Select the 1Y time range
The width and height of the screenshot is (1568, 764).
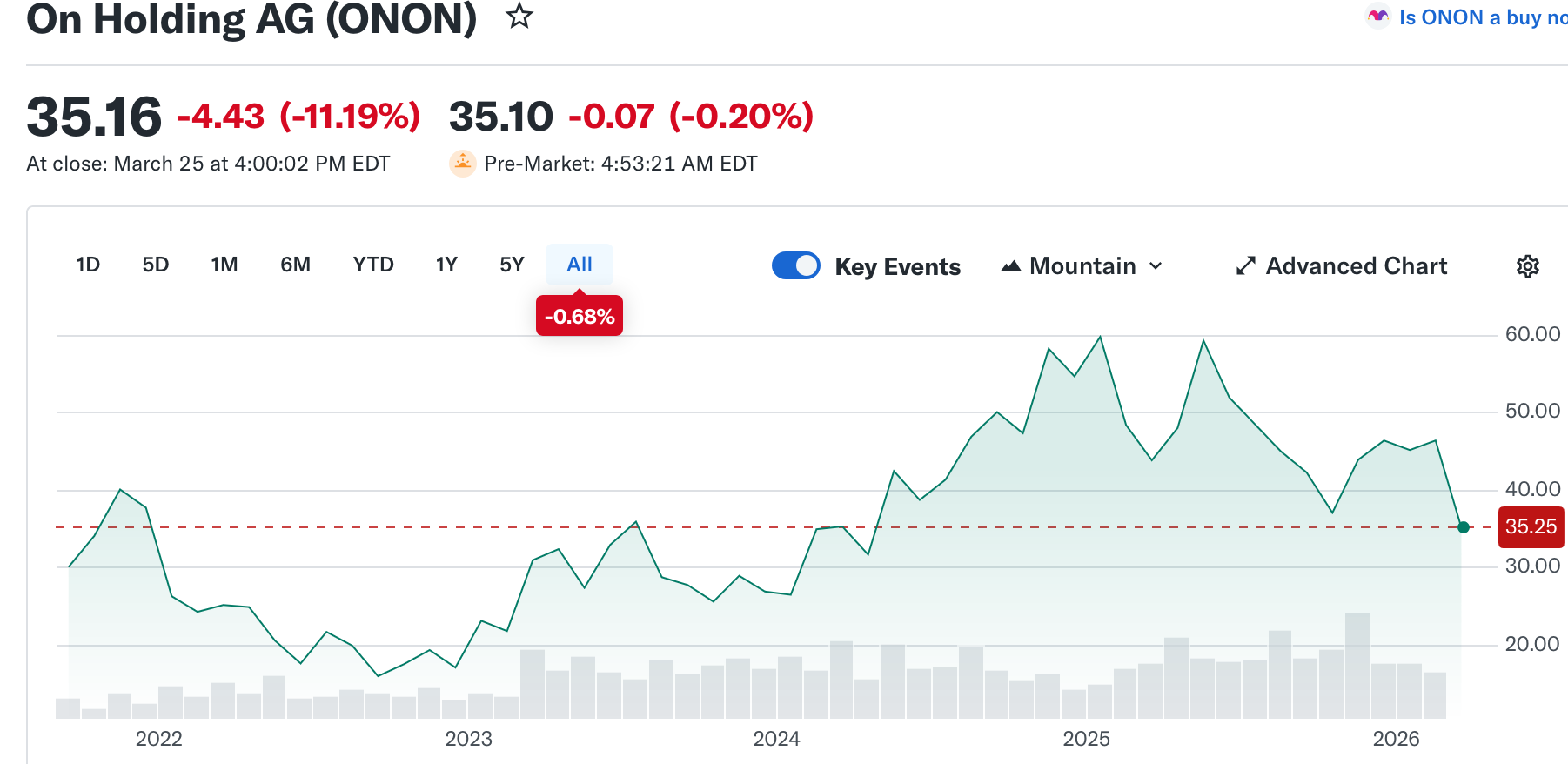click(x=446, y=265)
